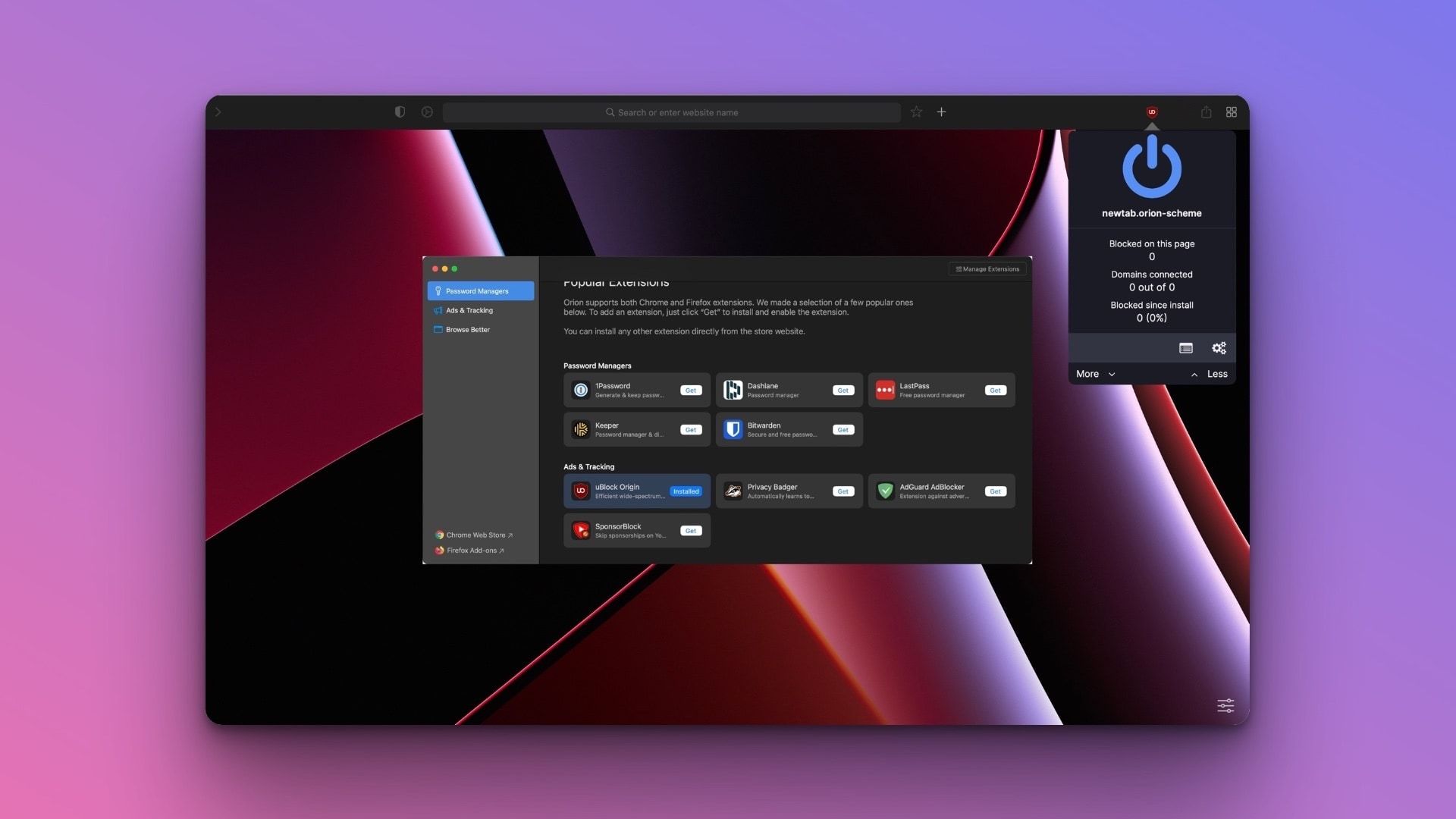
Task: Open new tab customization sliders icon
Action: [x=1225, y=706]
